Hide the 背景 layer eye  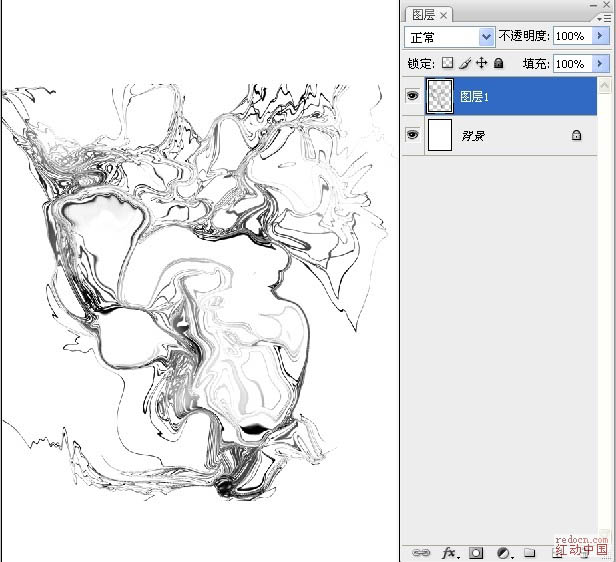click(x=412, y=136)
